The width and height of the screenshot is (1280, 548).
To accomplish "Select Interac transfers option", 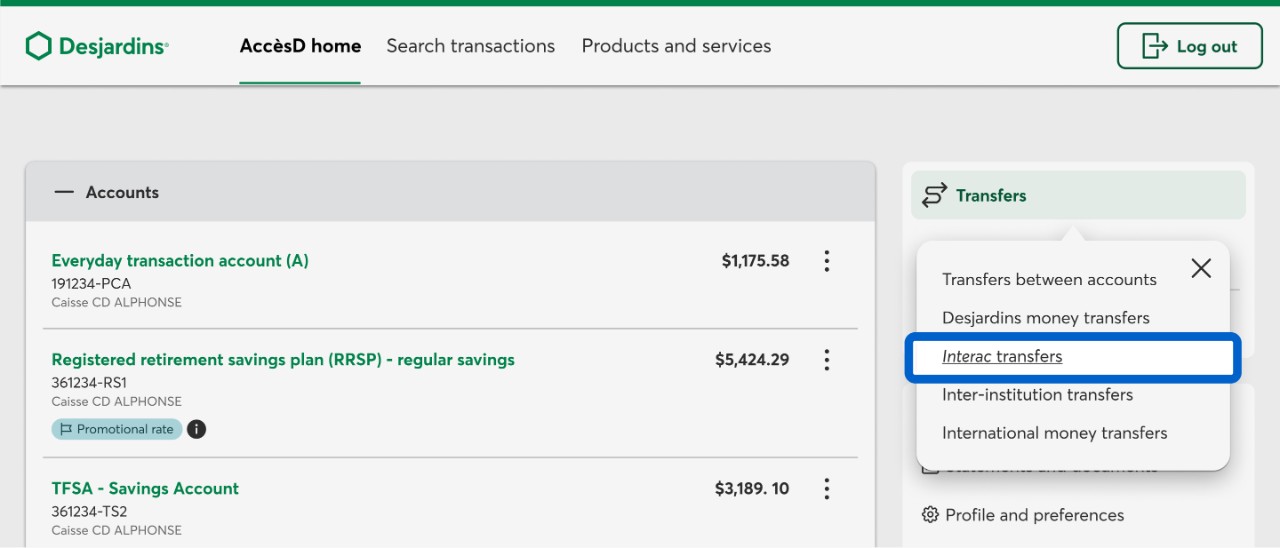I will coord(1002,357).
